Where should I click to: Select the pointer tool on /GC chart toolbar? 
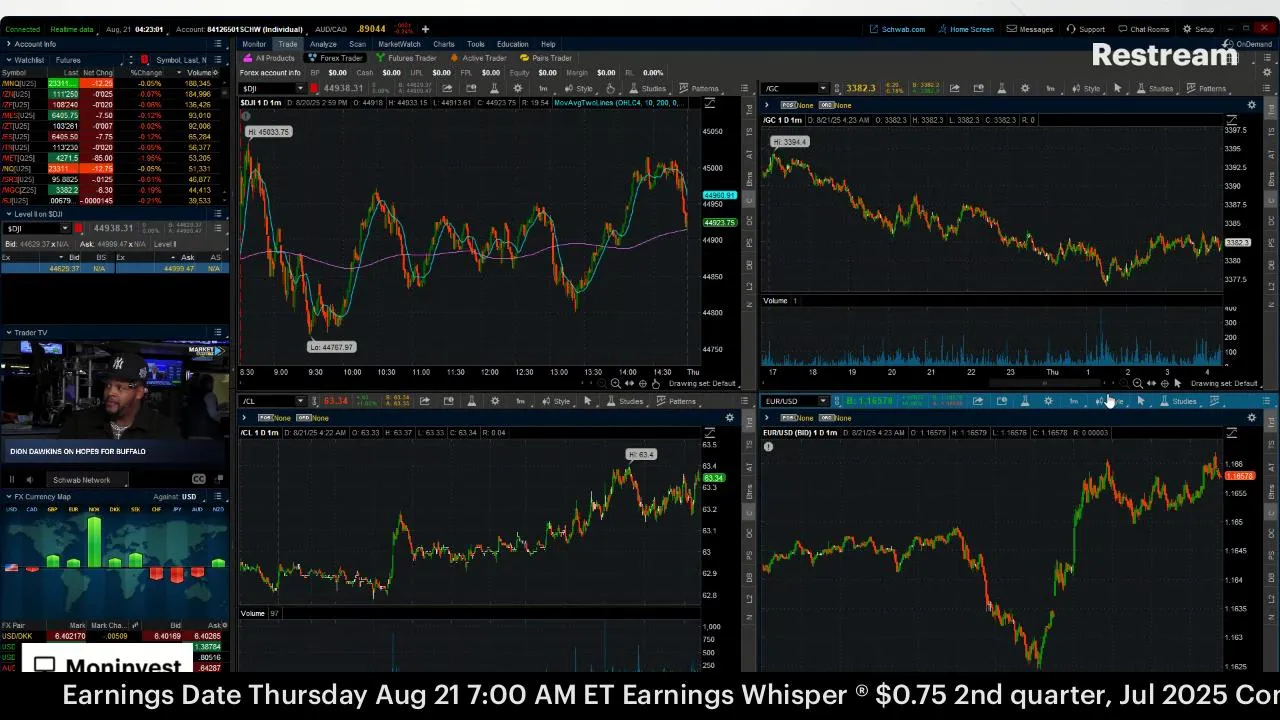click(x=1118, y=88)
